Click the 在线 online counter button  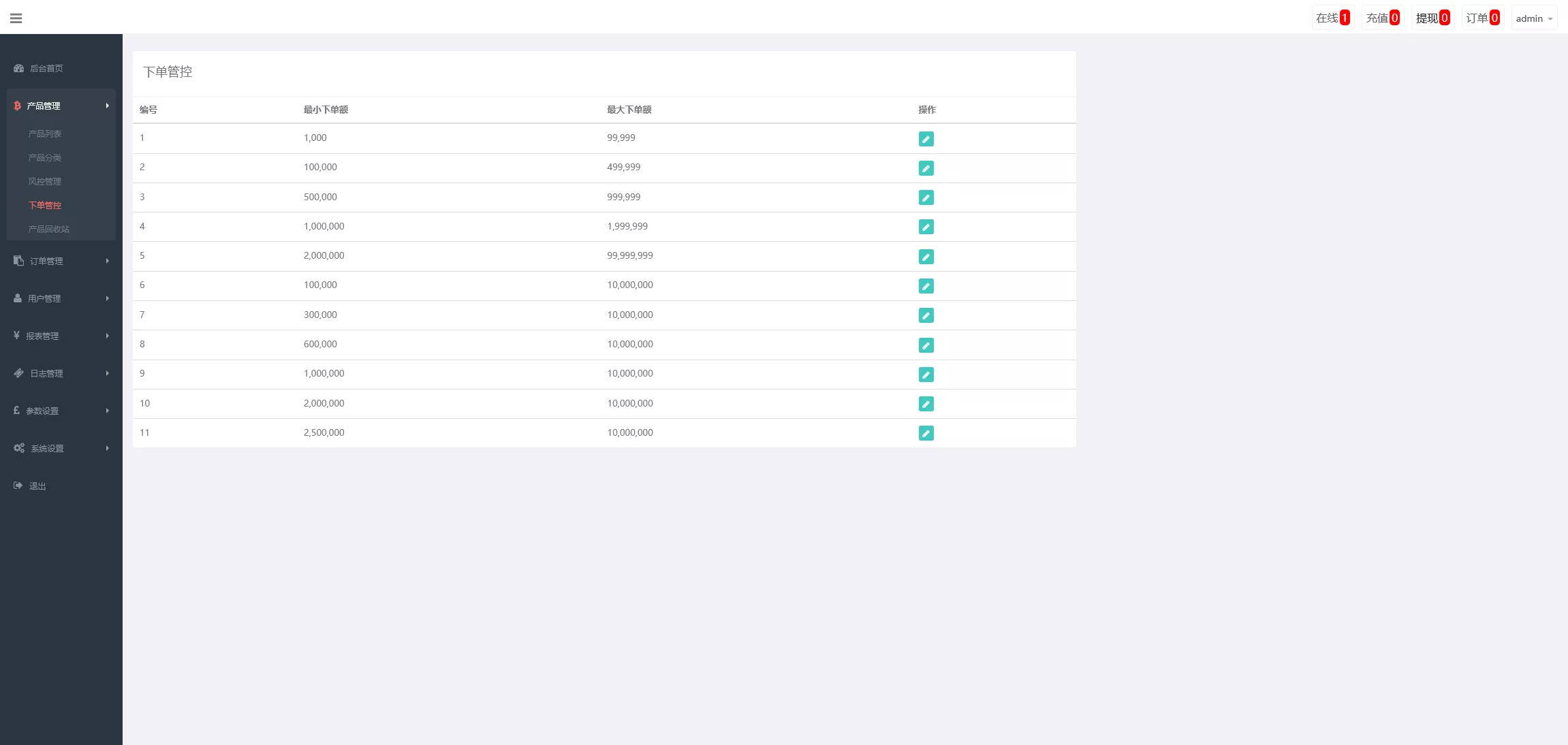[1332, 18]
